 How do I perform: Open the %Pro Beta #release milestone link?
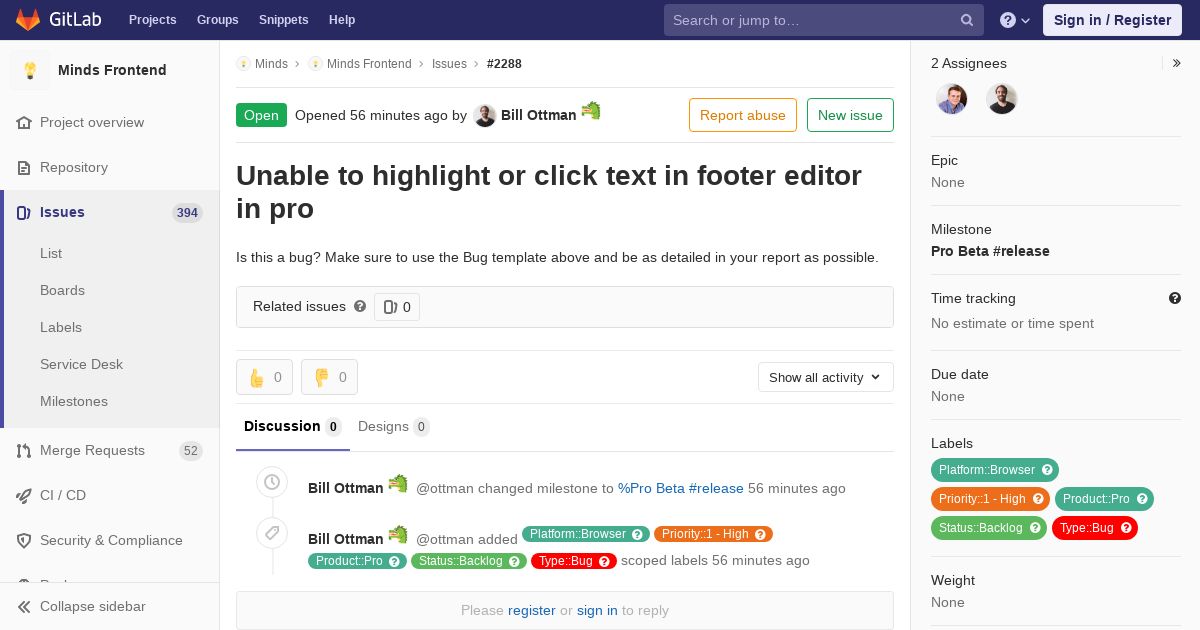tap(681, 488)
